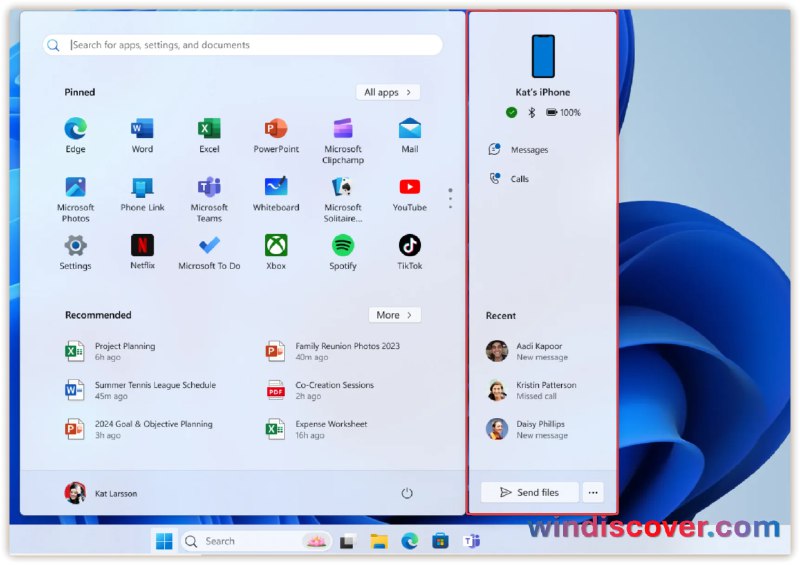800x567 pixels.
Task: Click the pinned apps page dots
Action: (450, 198)
